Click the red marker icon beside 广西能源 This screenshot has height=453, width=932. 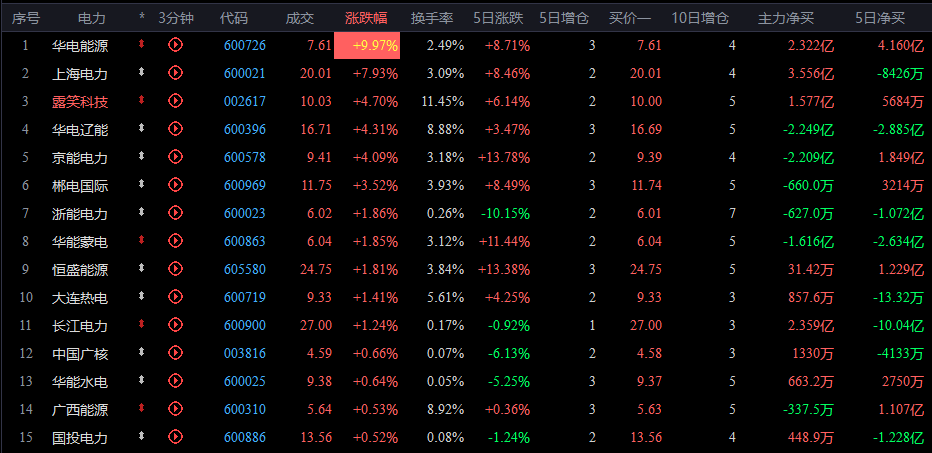[141, 408]
